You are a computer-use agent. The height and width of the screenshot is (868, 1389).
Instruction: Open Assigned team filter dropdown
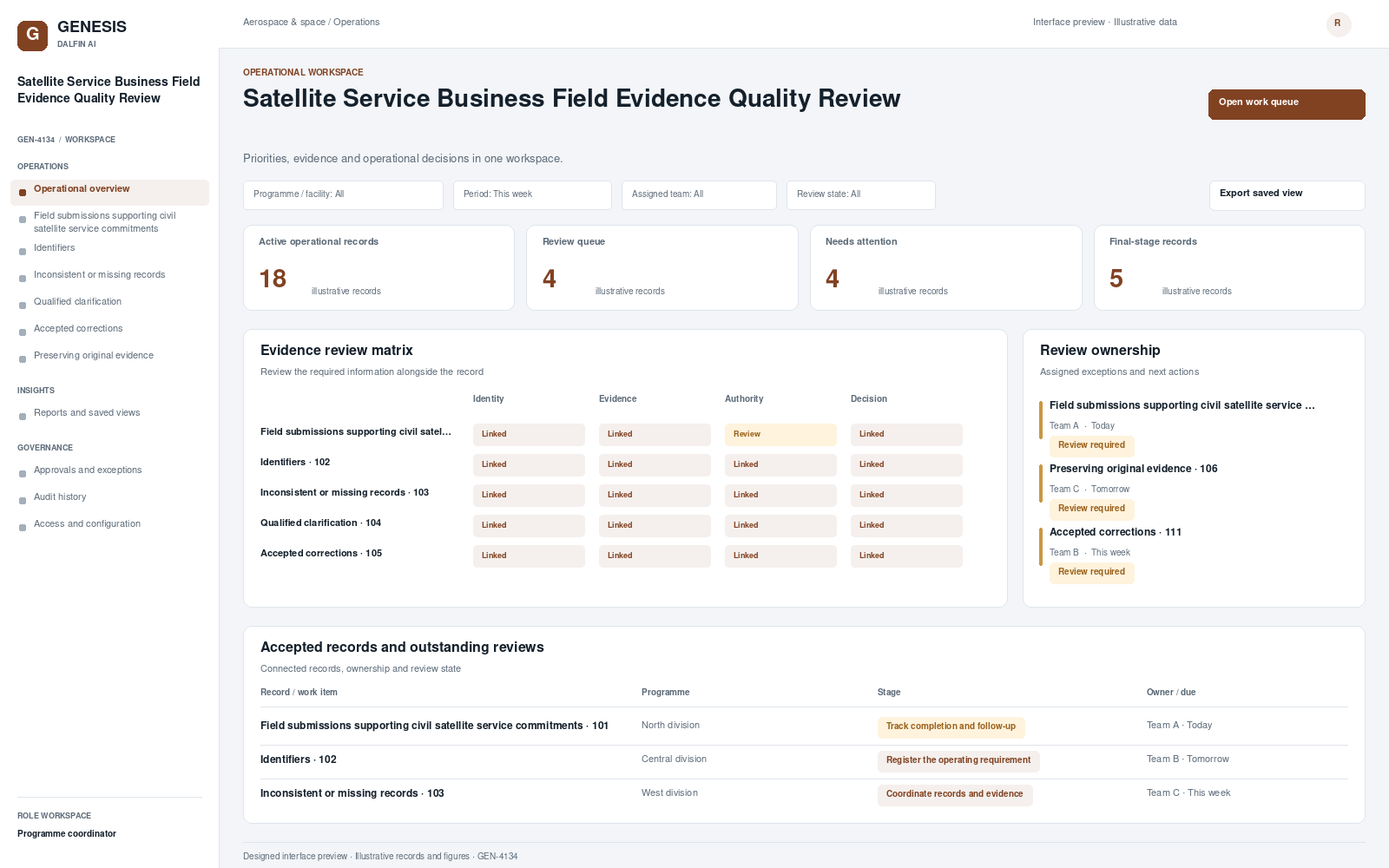(699, 195)
